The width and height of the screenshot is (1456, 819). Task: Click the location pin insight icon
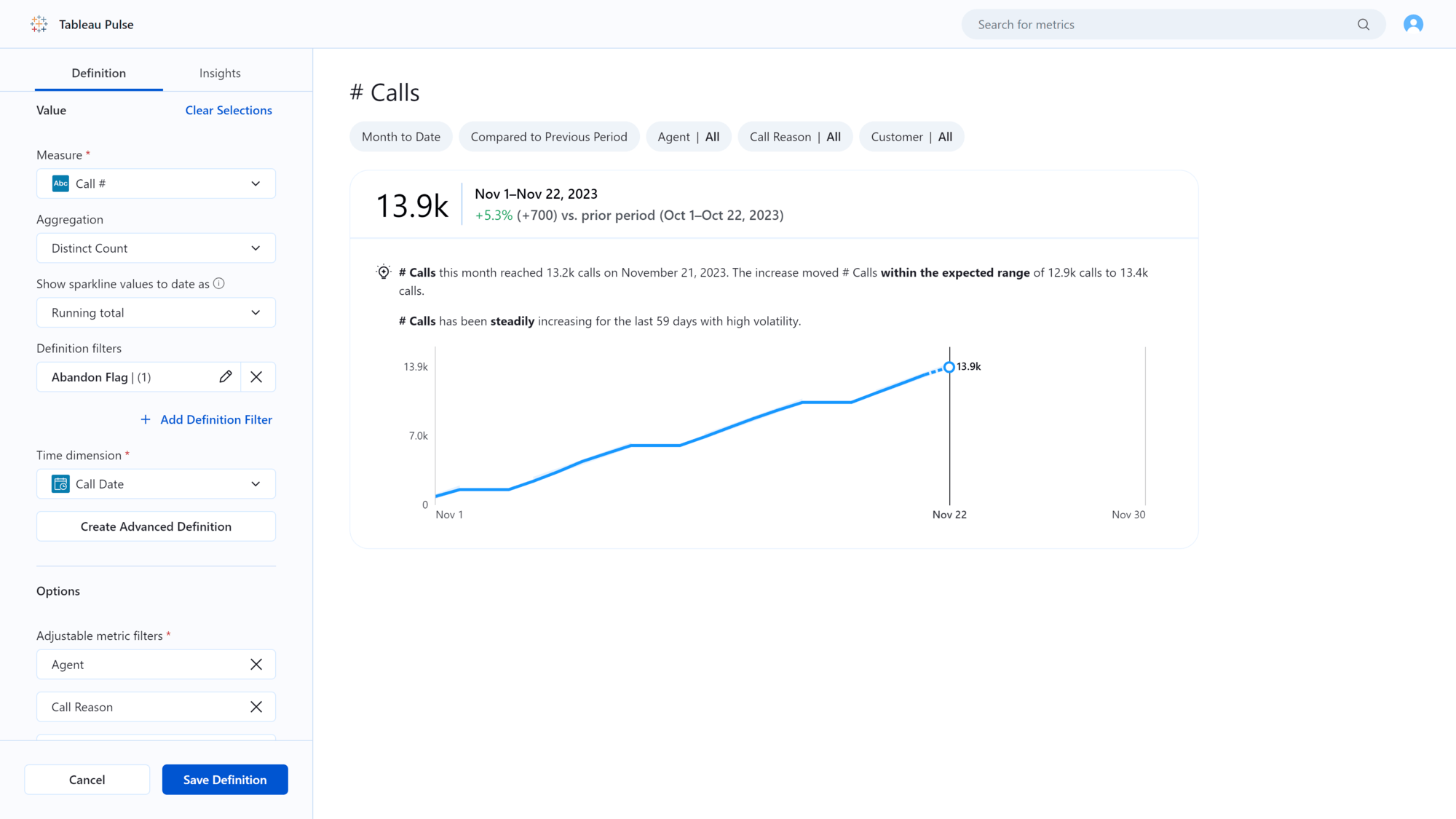(x=383, y=272)
